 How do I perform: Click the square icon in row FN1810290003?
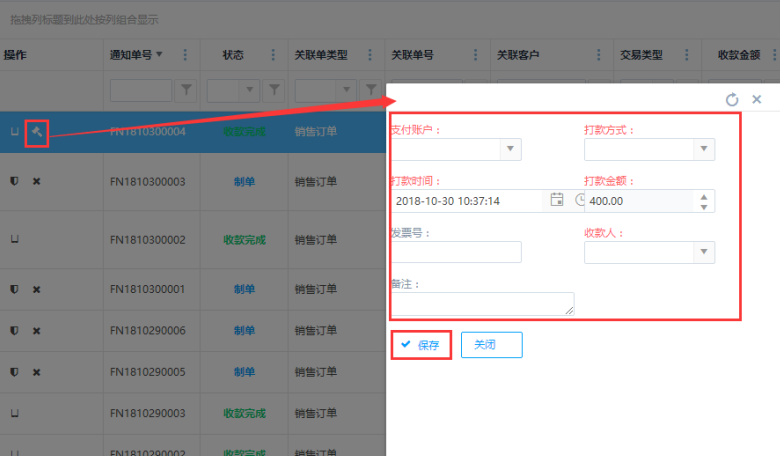(14, 412)
